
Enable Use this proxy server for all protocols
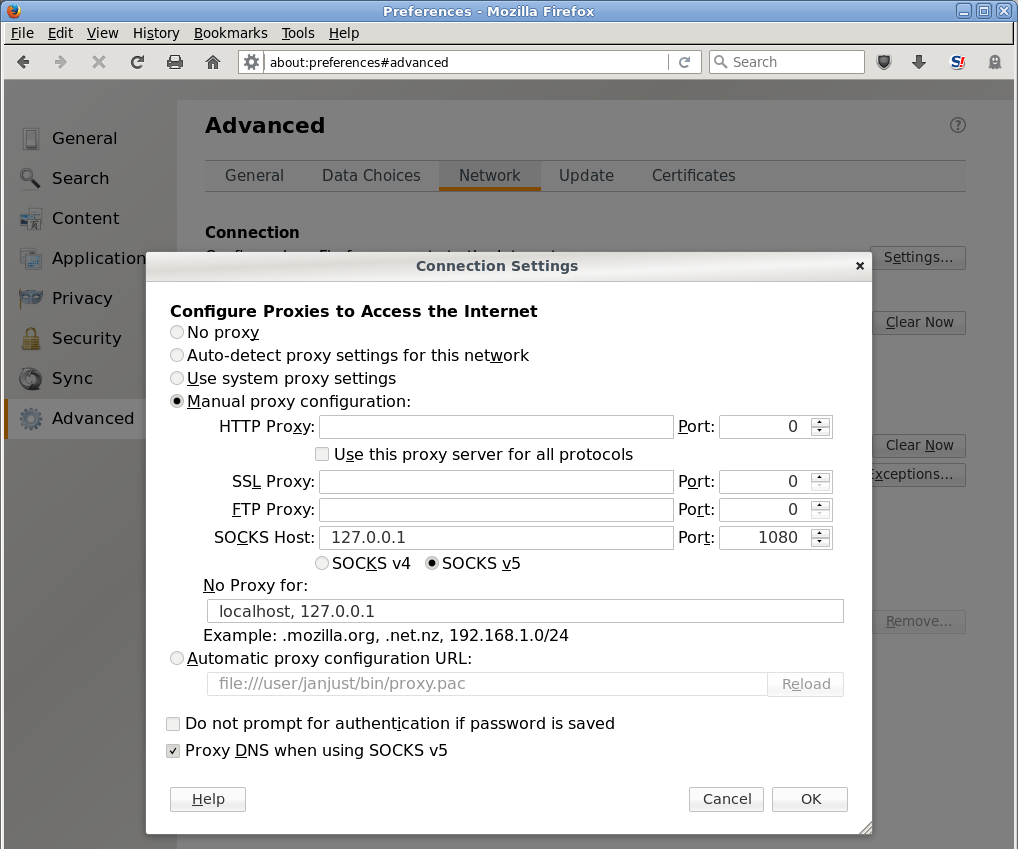[x=322, y=454]
